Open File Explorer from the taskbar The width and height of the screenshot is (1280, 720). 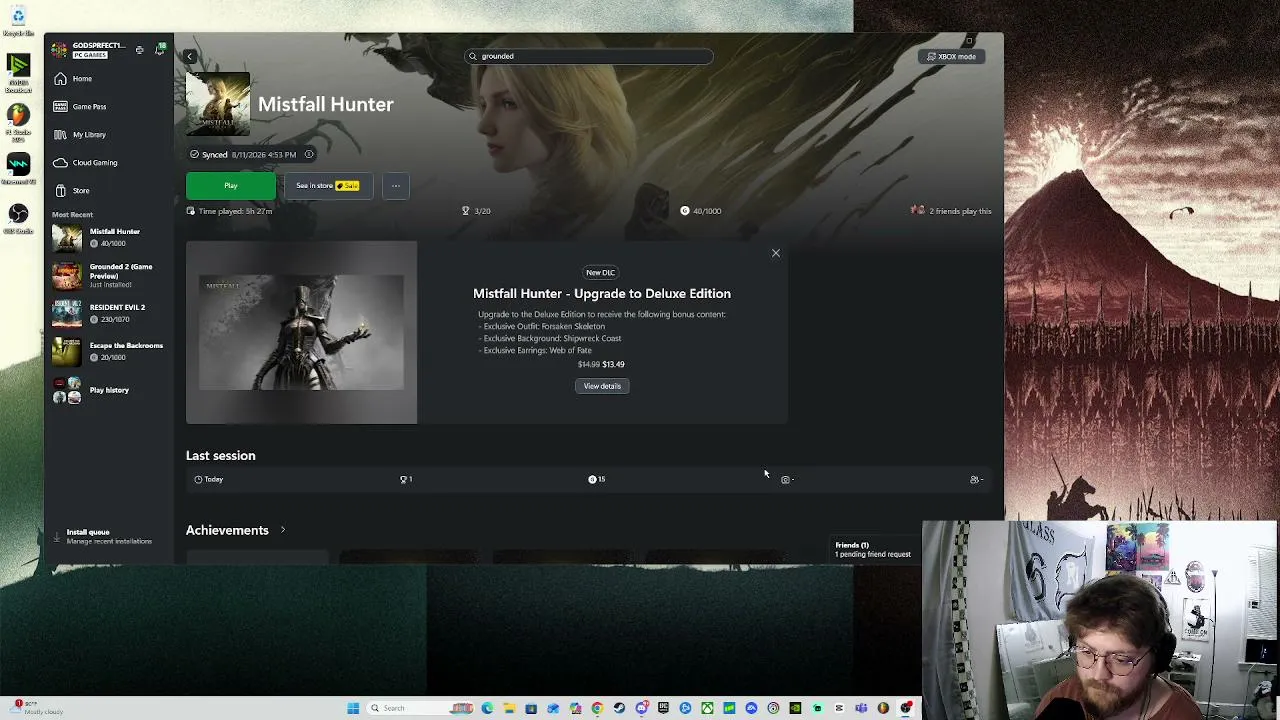[x=509, y=709]
